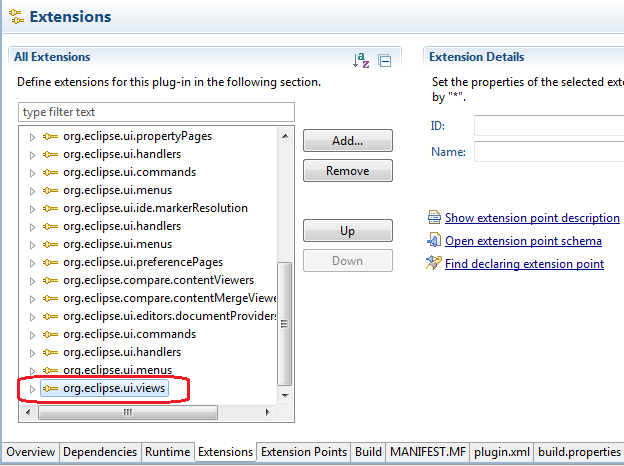Image resolution: width=624 pixels, height=466 pixels.
Task: Expand the org.eclipse.ui.views tree node
Action: 31,388
